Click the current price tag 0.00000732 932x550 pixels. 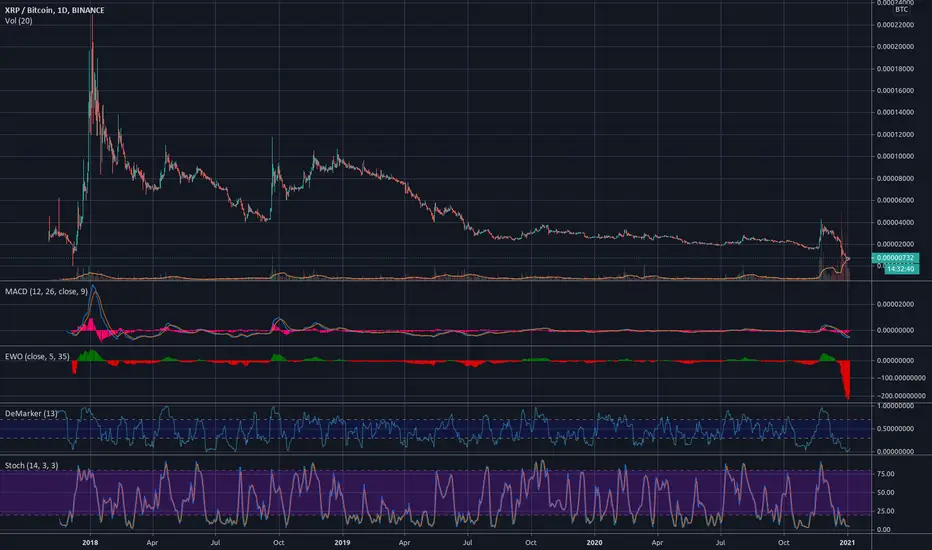895,257
